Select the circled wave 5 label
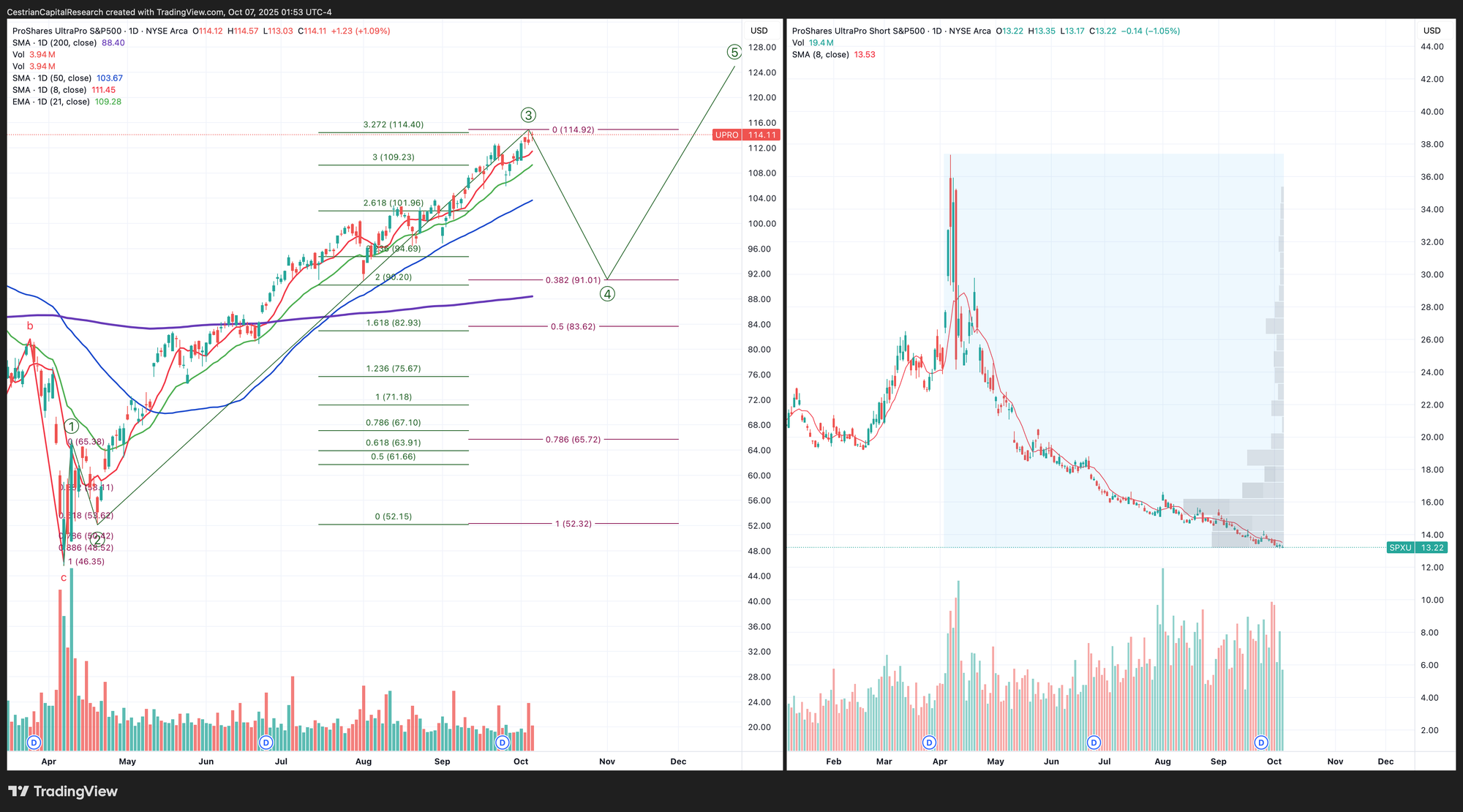The image size is (1463, 812). tap(734, 52)
